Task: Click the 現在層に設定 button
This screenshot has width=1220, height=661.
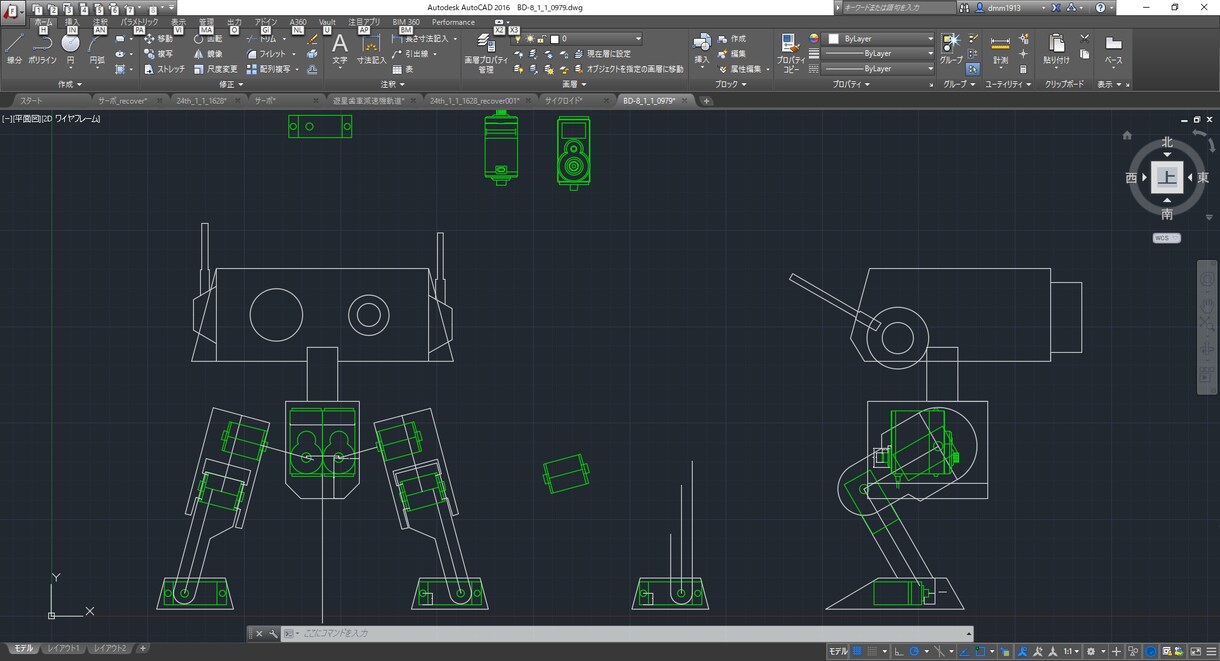Action: [x=608, y=54]
